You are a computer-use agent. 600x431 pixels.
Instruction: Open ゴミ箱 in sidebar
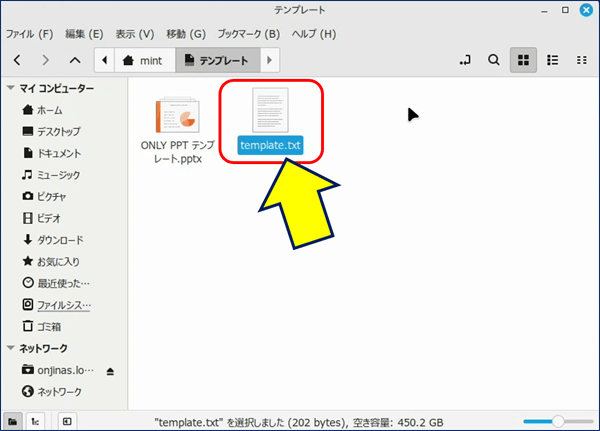[41, 327]
